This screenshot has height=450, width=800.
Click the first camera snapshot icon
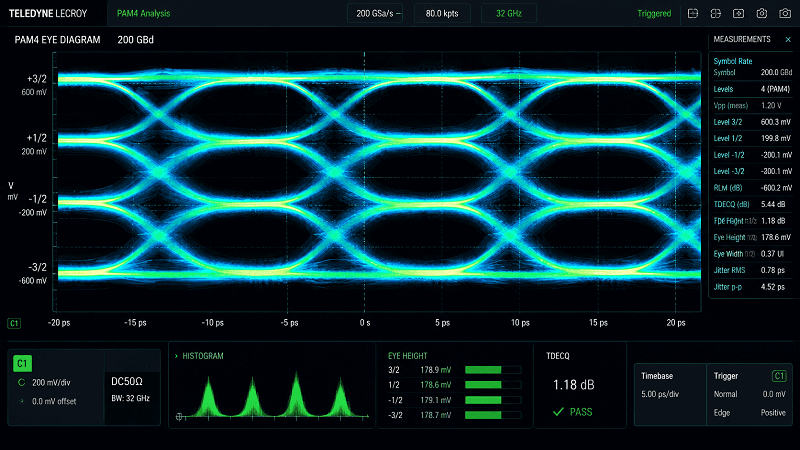762,14
